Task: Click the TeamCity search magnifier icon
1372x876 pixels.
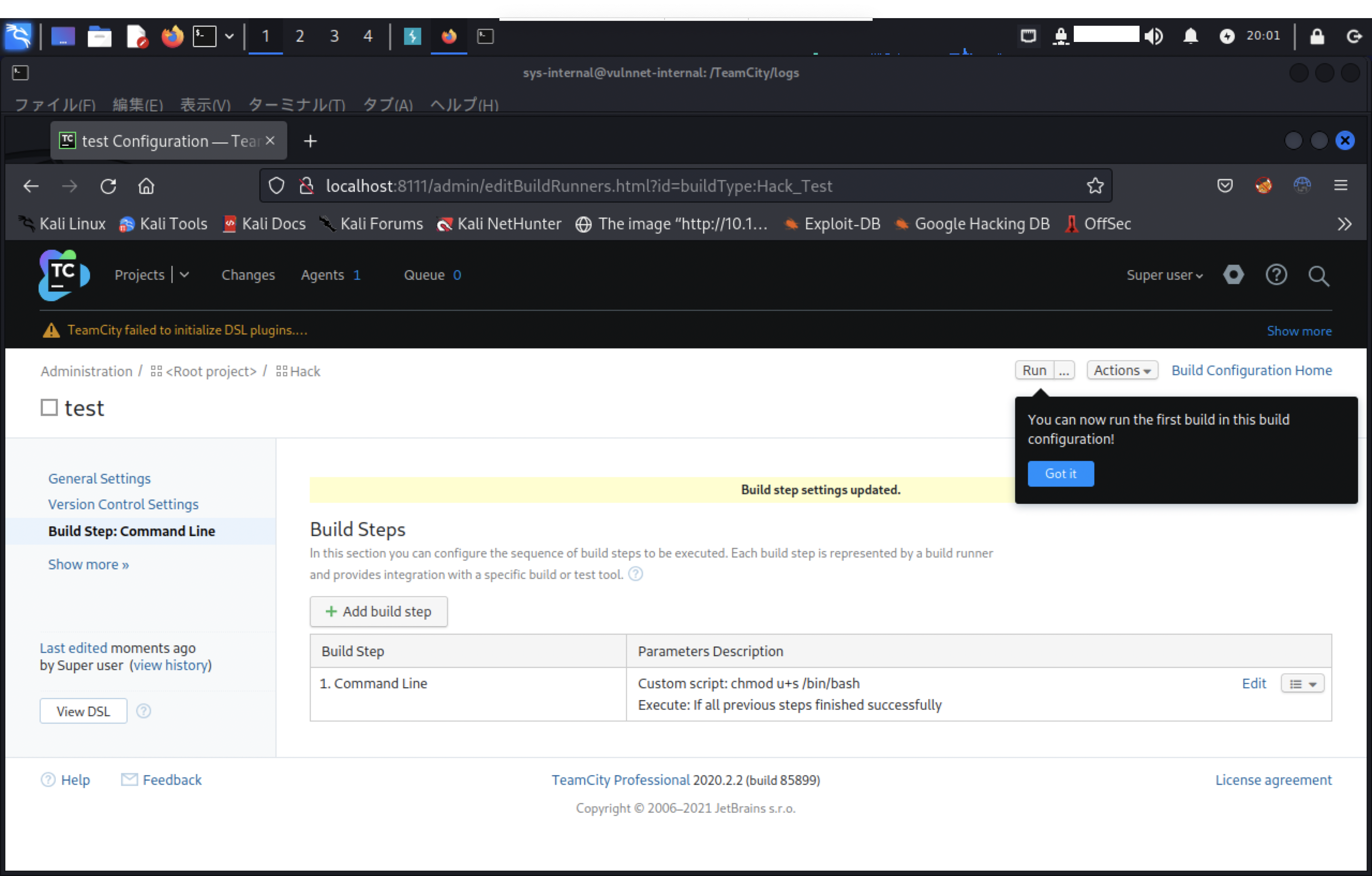Action: pos(1318,276)
